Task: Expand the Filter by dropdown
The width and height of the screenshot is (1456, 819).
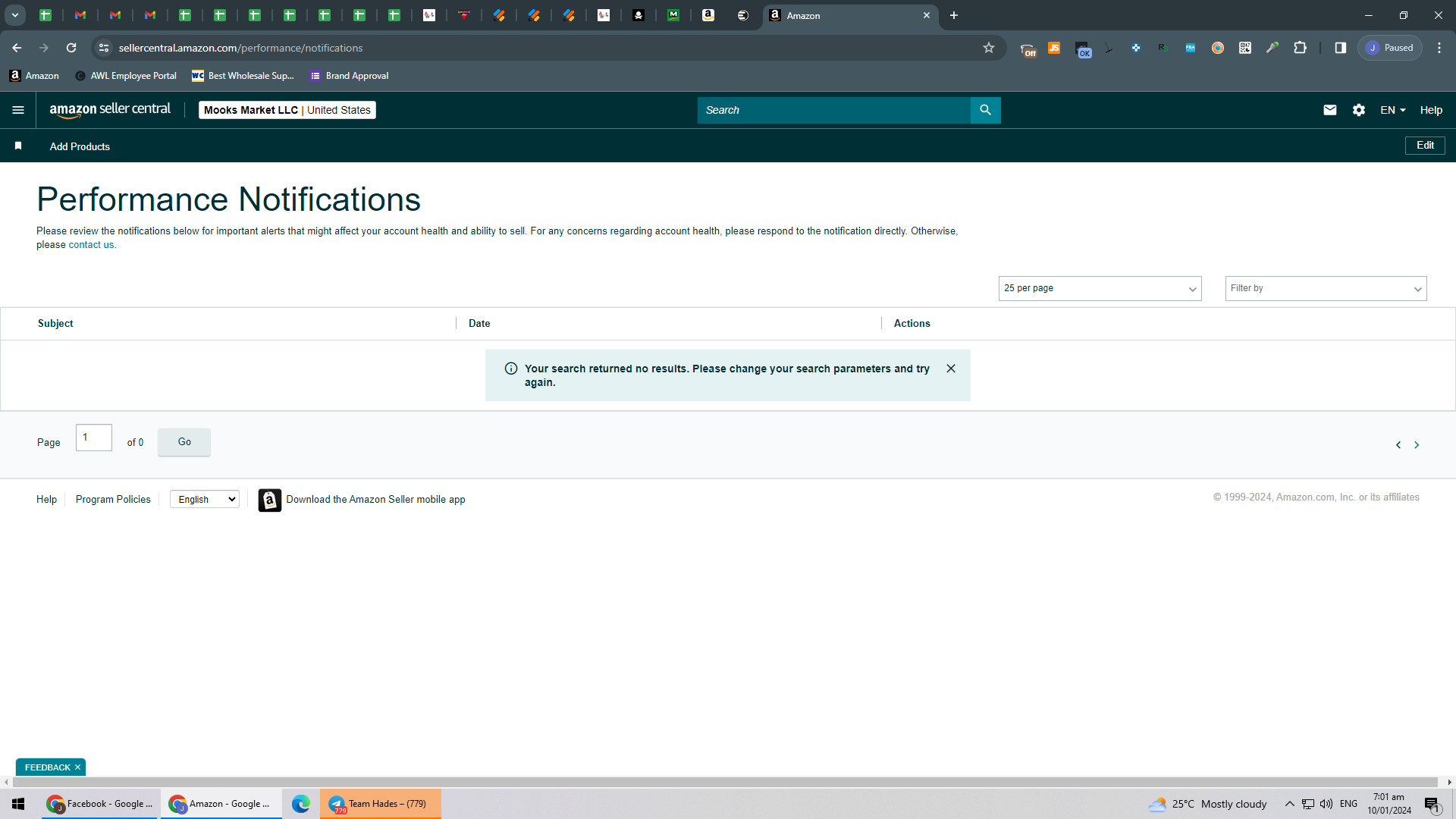Action: point(1326,288)
